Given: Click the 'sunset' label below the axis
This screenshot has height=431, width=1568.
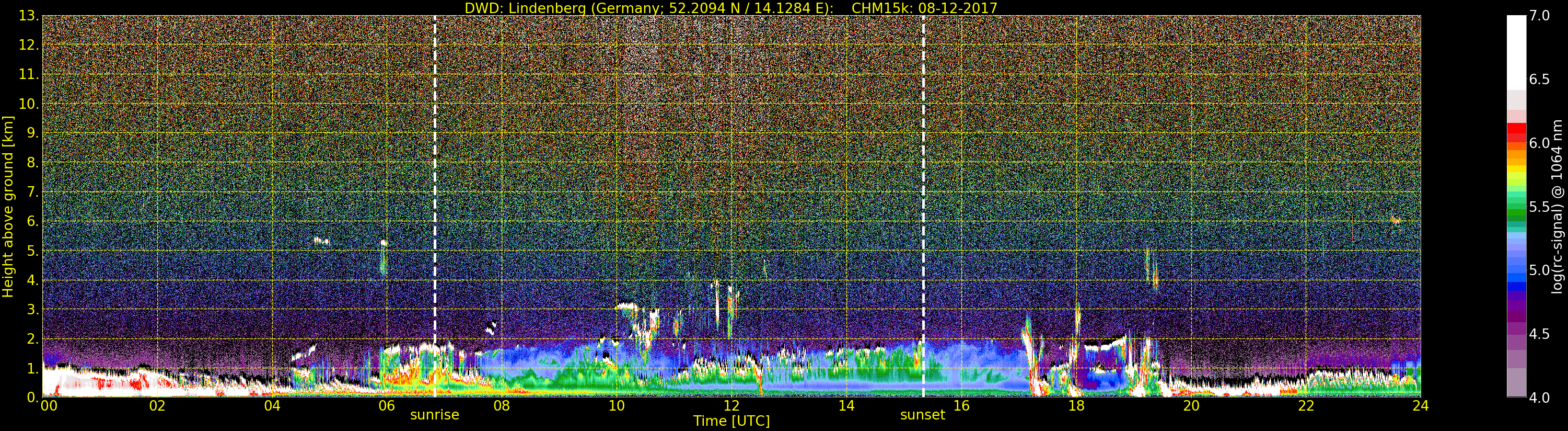Looking at the screenshot, I should point(923,415).
